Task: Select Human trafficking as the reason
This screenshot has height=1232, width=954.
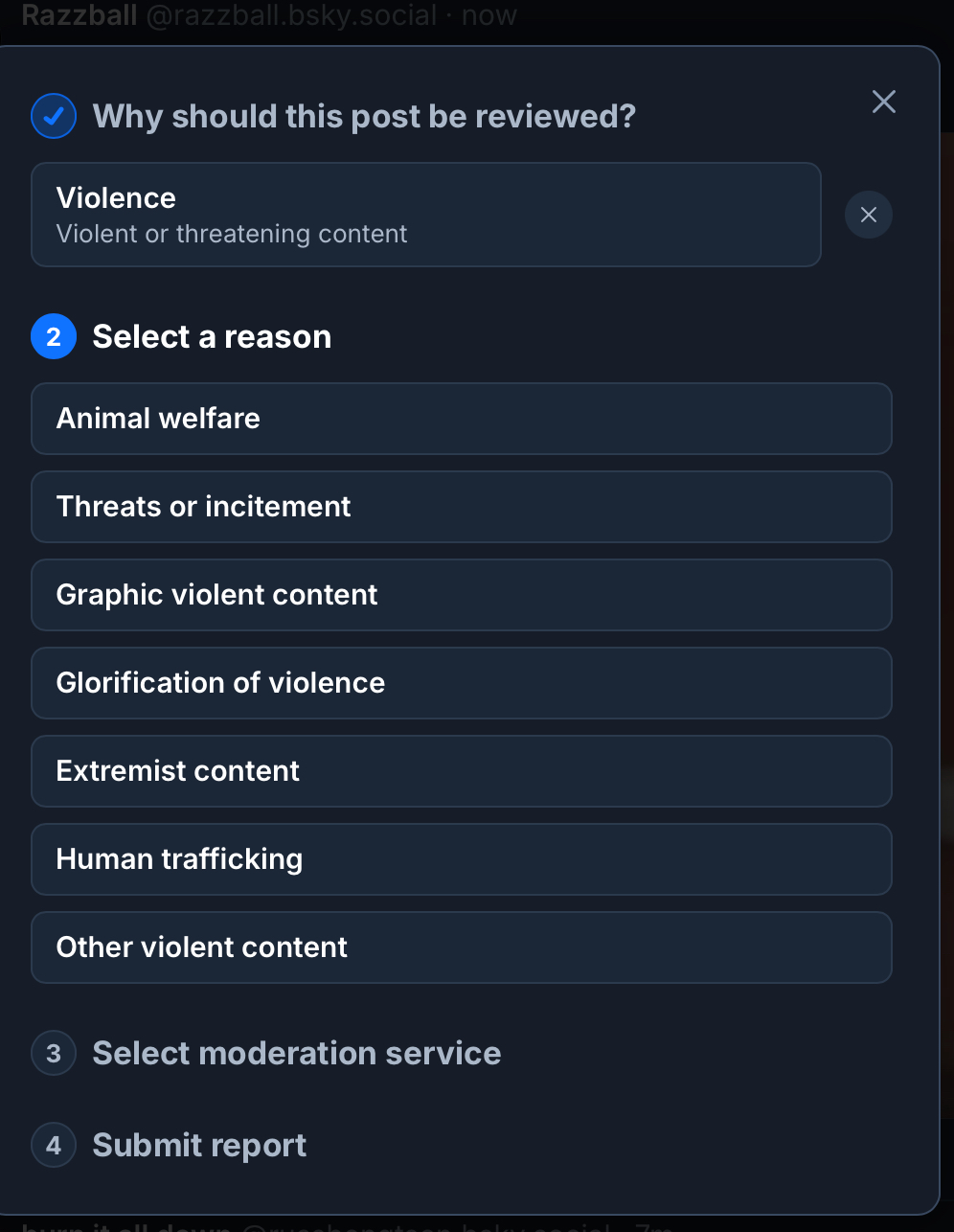Action: tap(461, 859)
